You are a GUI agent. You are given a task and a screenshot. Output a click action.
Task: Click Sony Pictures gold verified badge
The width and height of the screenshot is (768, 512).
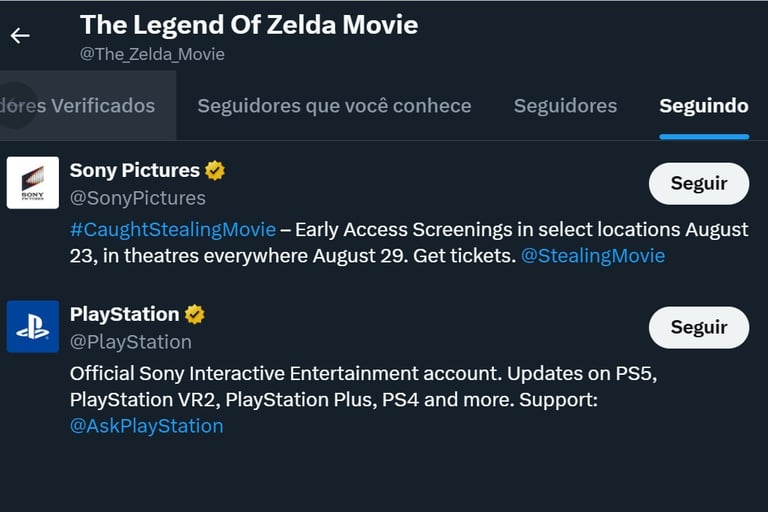pyautogui.click(x=215, y=171)
